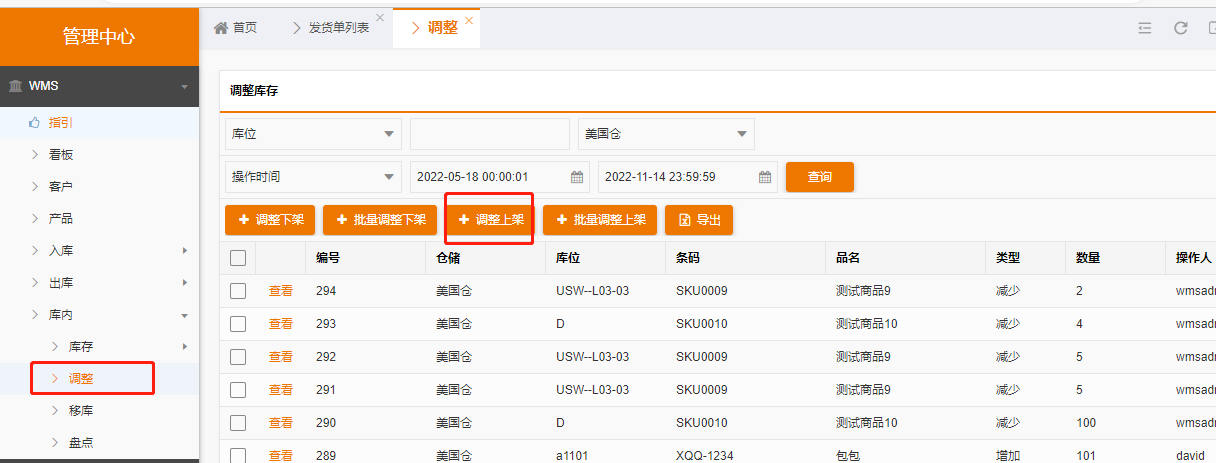Click the chevron icon beside 产品
Image resolution: width=1216 pixels, height=463 pixels.
tap(35, 218)
